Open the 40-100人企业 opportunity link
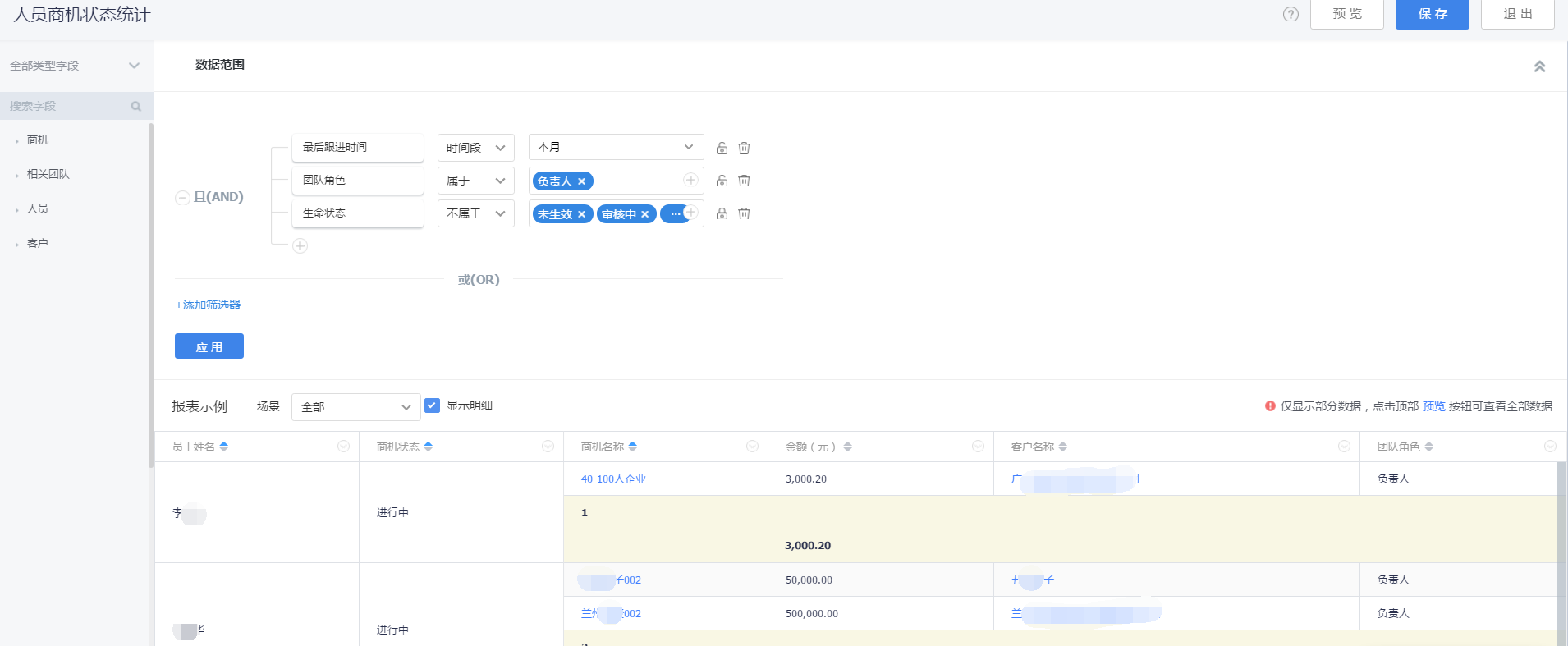Viewport: 1568px width, 646px height. pos(613,479)
